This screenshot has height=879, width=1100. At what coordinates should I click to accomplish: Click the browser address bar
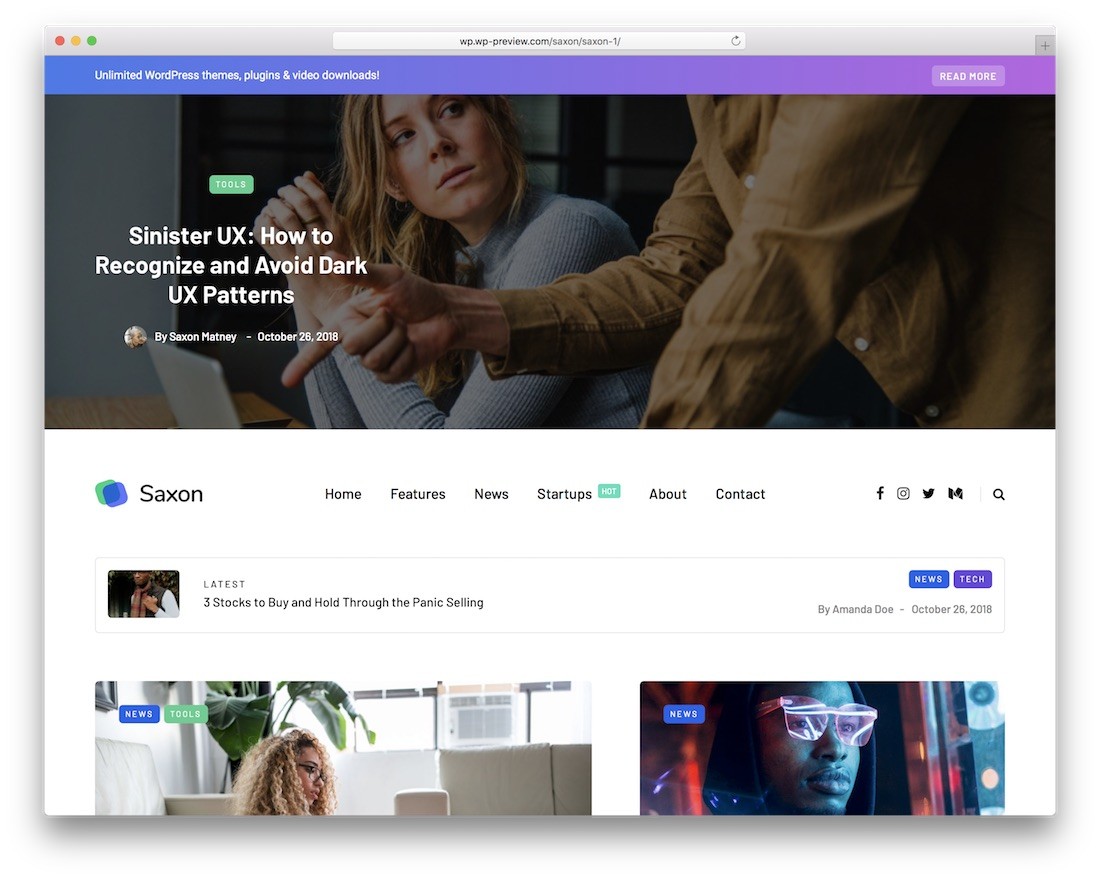pos(539,41)
